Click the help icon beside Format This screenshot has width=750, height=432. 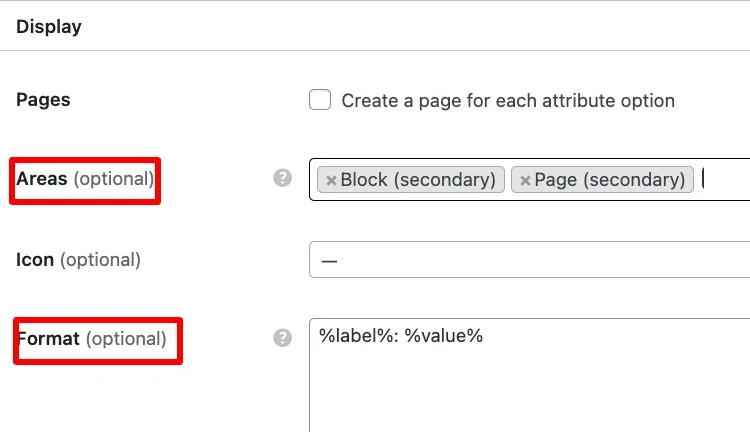coord(283,338)
